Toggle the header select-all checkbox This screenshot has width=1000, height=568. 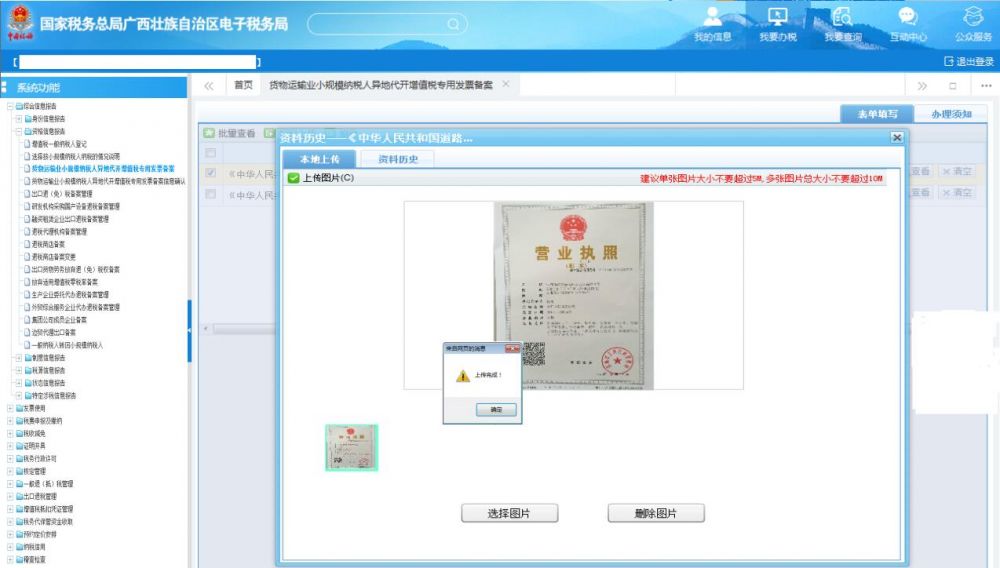tap(210, 153)
